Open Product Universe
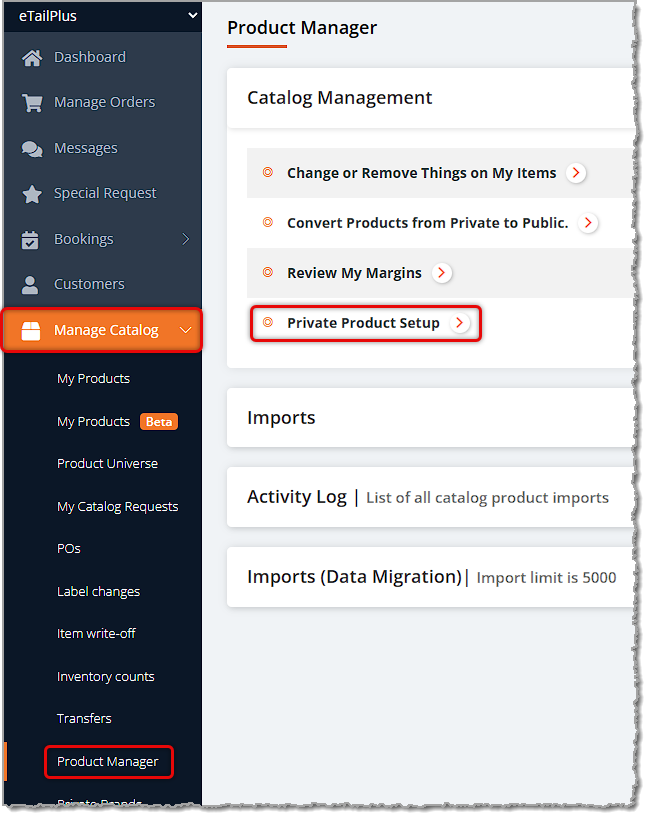 tap(107, 464)
